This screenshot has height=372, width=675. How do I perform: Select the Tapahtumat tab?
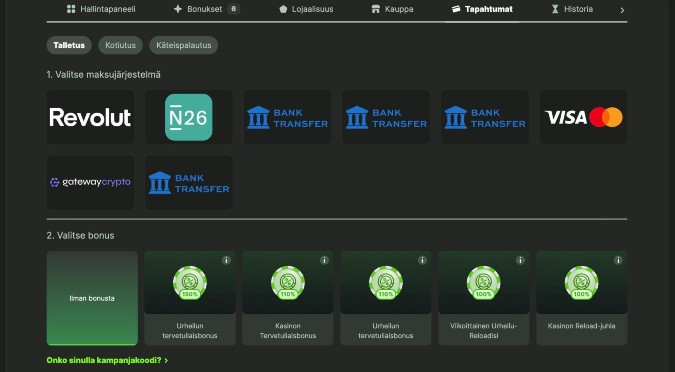(x=482, y=9)
